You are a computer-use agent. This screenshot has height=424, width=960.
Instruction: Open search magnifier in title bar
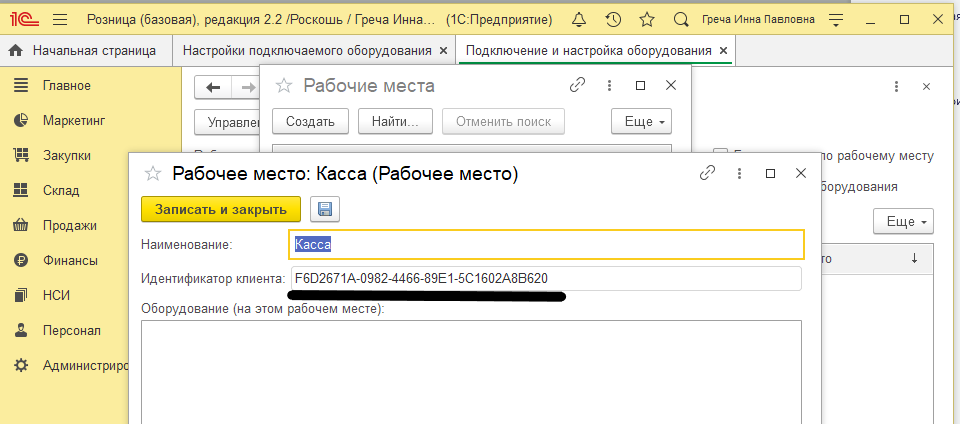(x=680, y=20)
